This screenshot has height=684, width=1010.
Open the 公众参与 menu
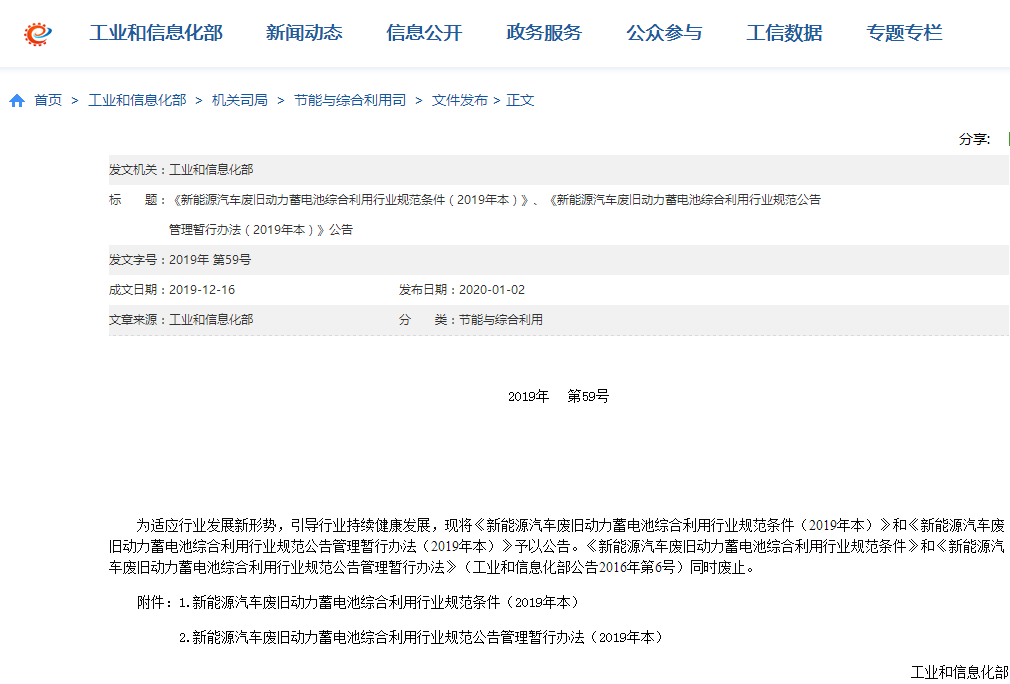coord(664,33)
